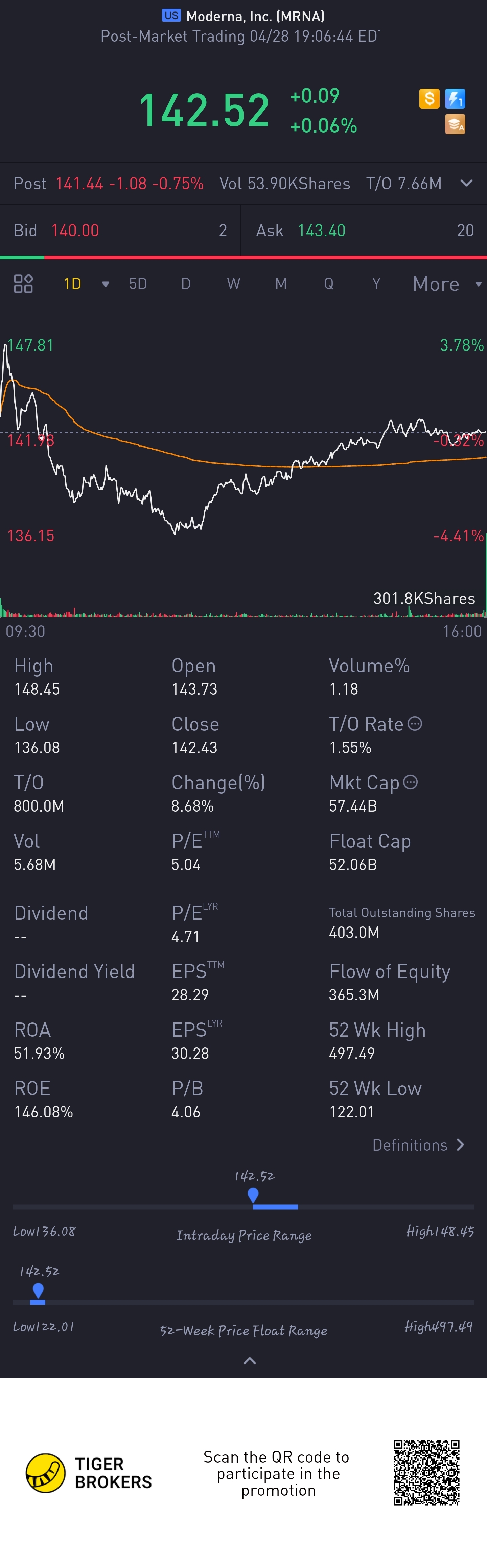Image resolution: width=487 pixels, height=1568 pixels.
Task: Tap the orange dollar sign badge
Action: coord(429,99)
